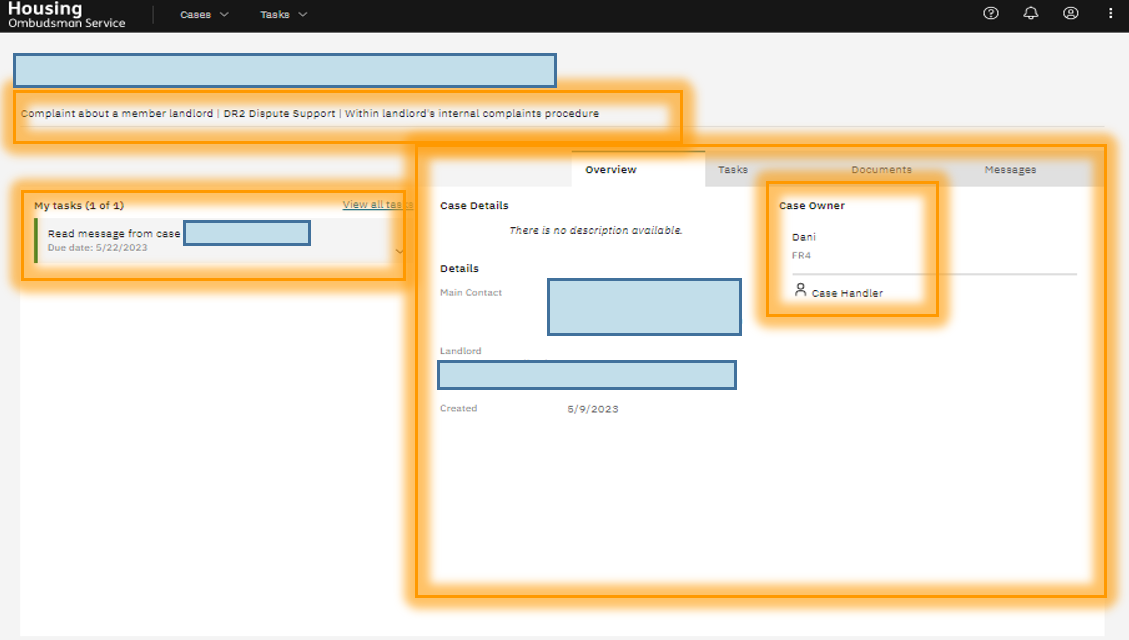Open the notifications bell

pyautogui.click(x=1031, y=14)
